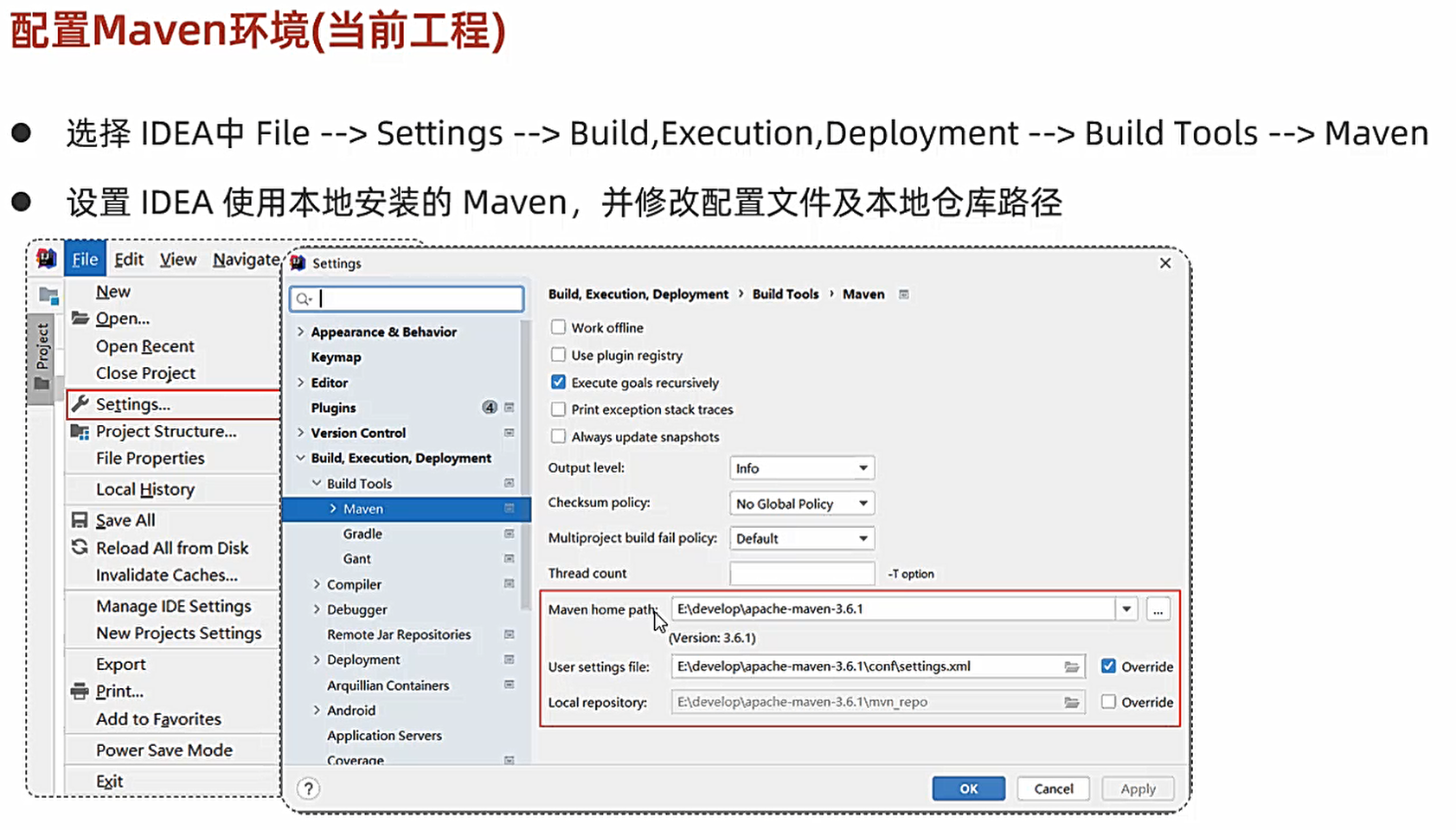Open the Output level dropdown
1456x830 pixels.
(x=802, y=468)
